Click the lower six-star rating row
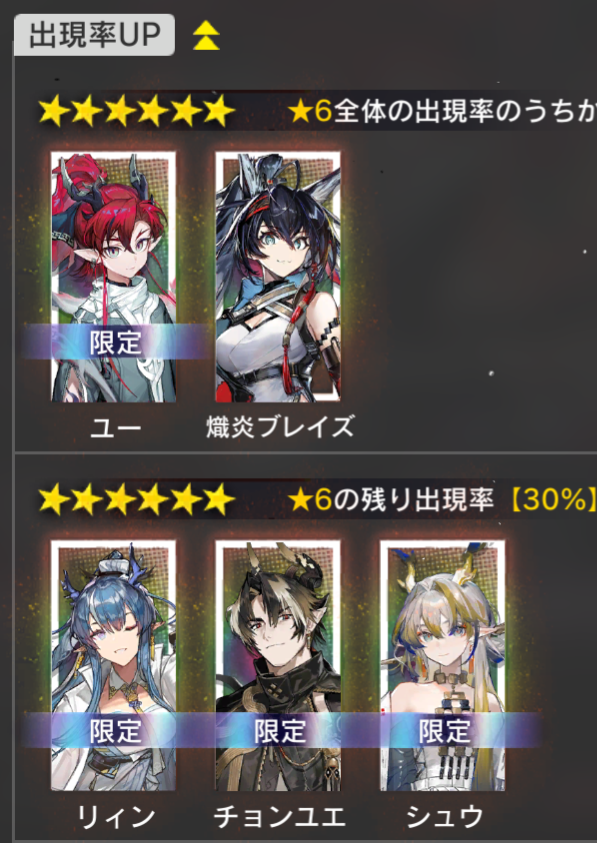 coord(137,499)
